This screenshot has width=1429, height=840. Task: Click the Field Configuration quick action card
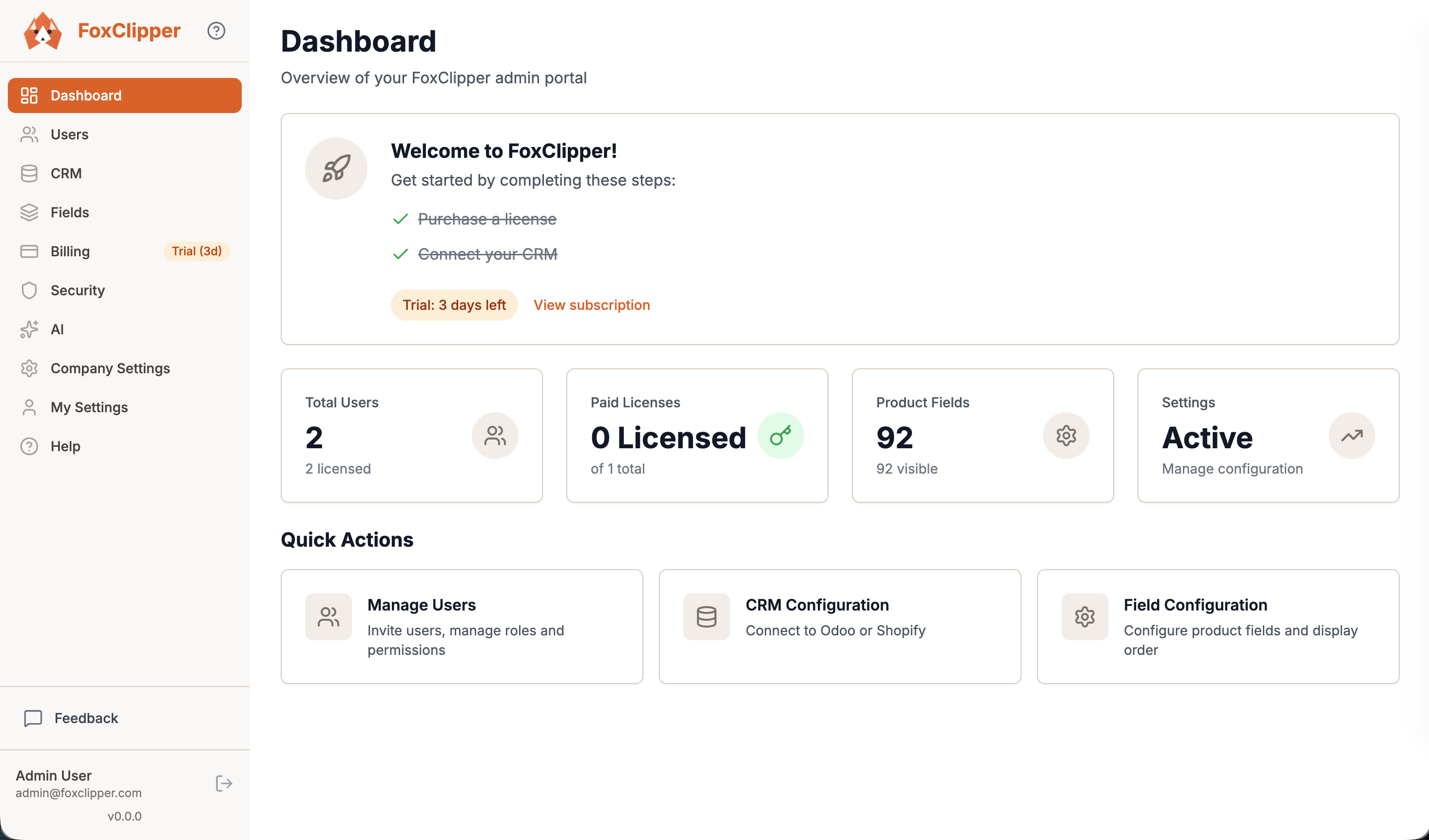(x=1217, y=626)
